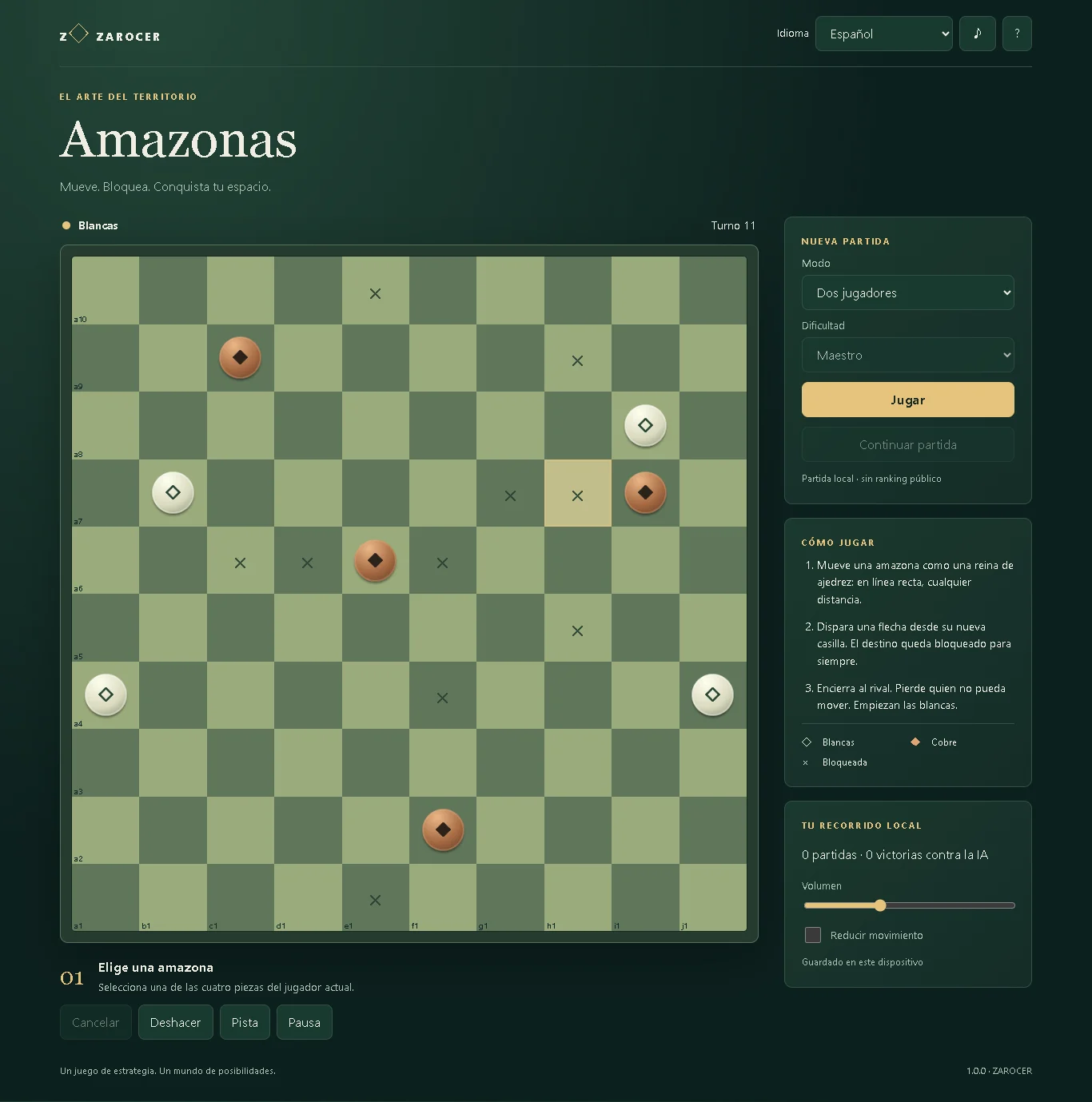Click the blocked X square on h5

coord(577,628)
